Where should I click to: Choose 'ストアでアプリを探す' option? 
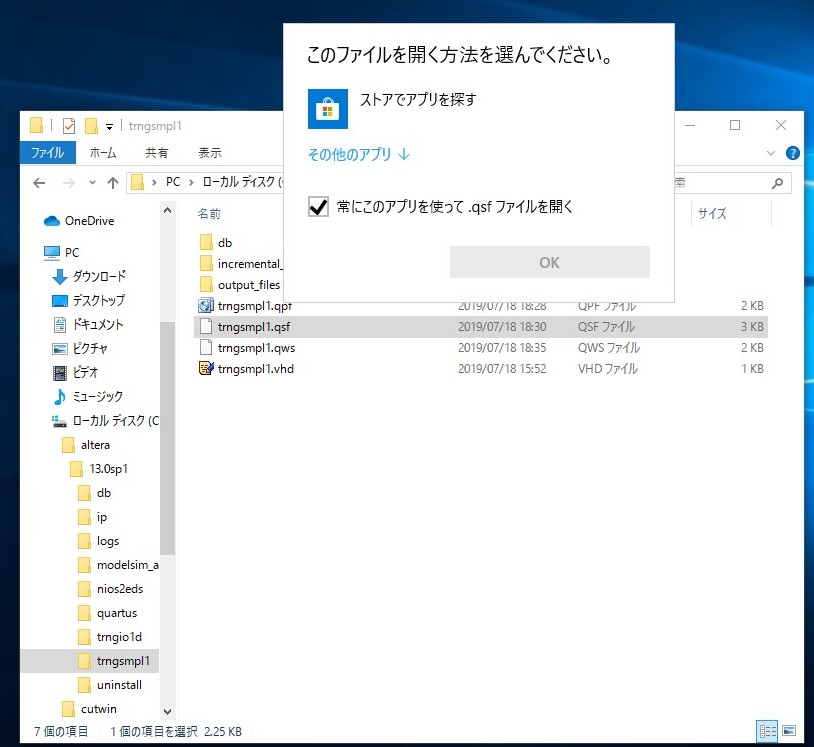418,99
